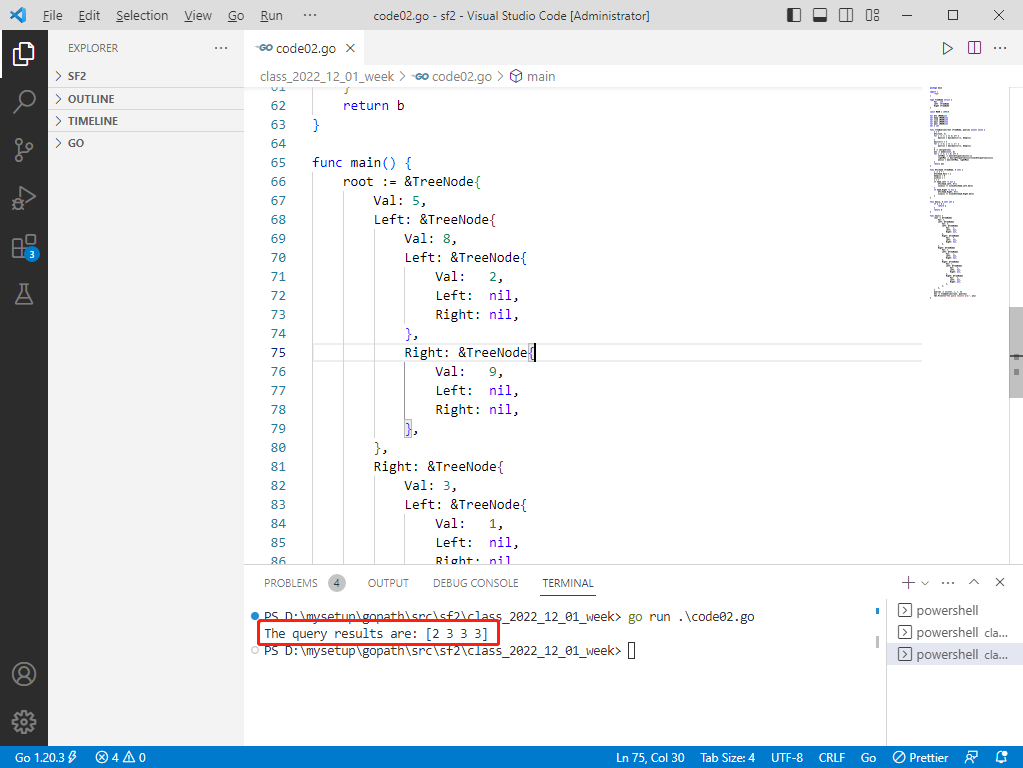The height and width of the screenshot is (768, 1023).
Task: Expand the OUTLINE section
Action: (x=146, y=99)
